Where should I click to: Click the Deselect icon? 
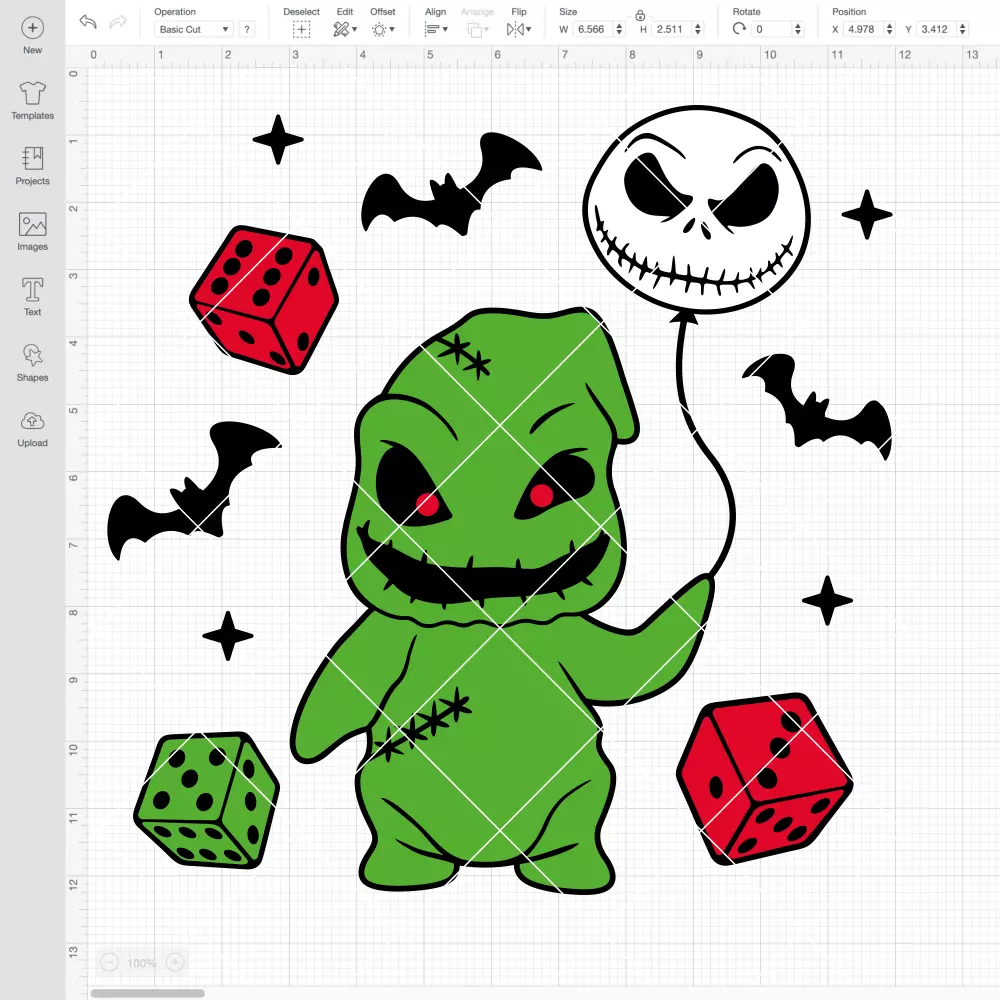(x=301, y=29)
